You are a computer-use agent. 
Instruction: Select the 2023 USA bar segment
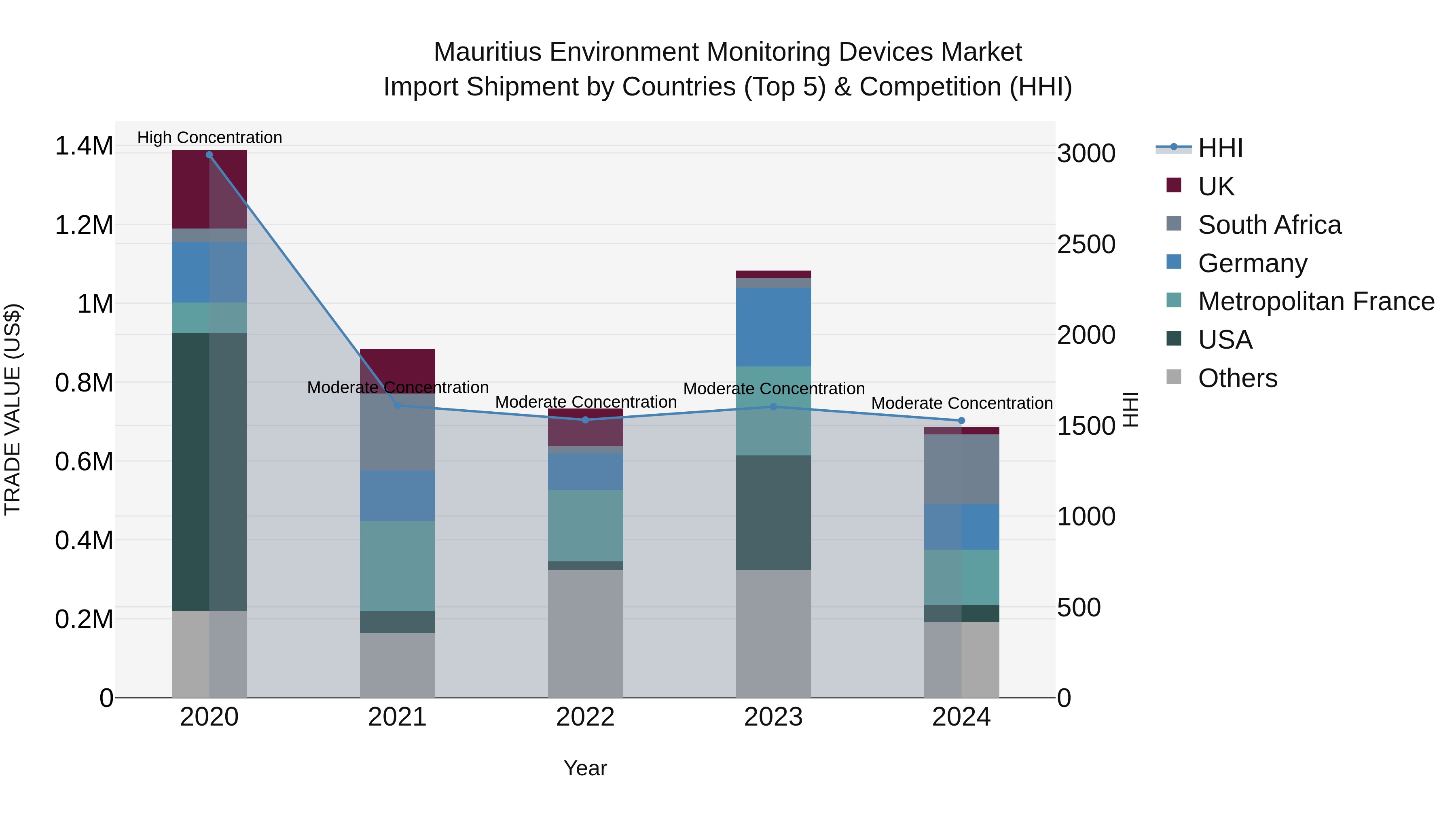pos(774,513)
